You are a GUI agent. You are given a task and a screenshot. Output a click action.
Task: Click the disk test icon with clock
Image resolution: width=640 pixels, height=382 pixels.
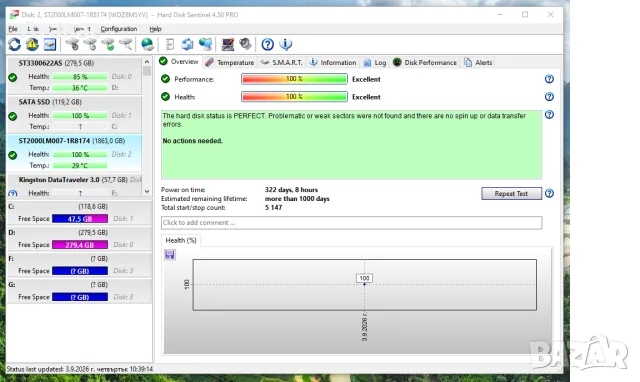(90, 44)
